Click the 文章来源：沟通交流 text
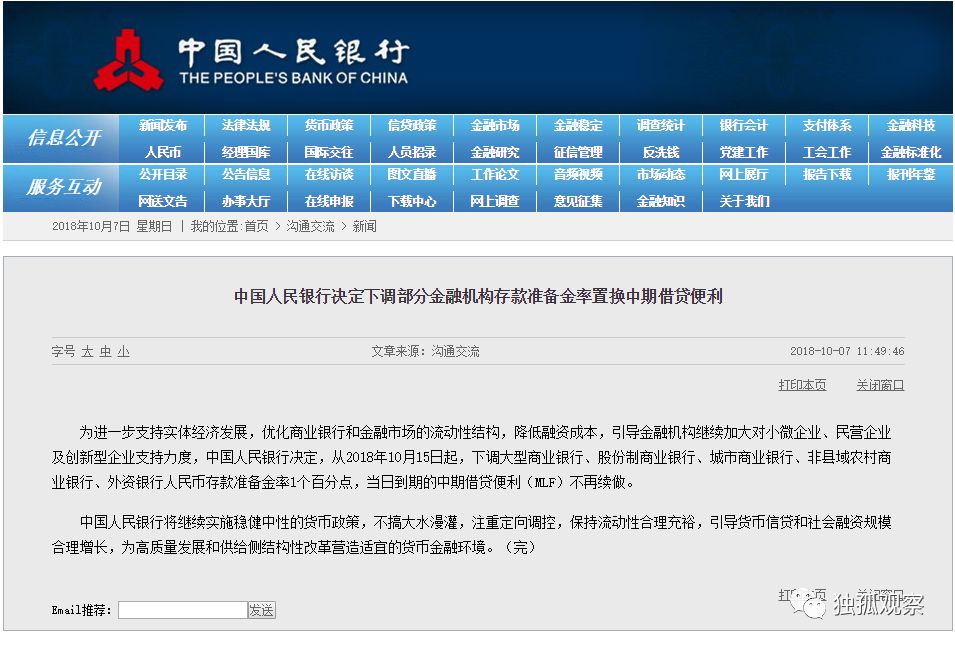955x646 pixels. [426, 351]
